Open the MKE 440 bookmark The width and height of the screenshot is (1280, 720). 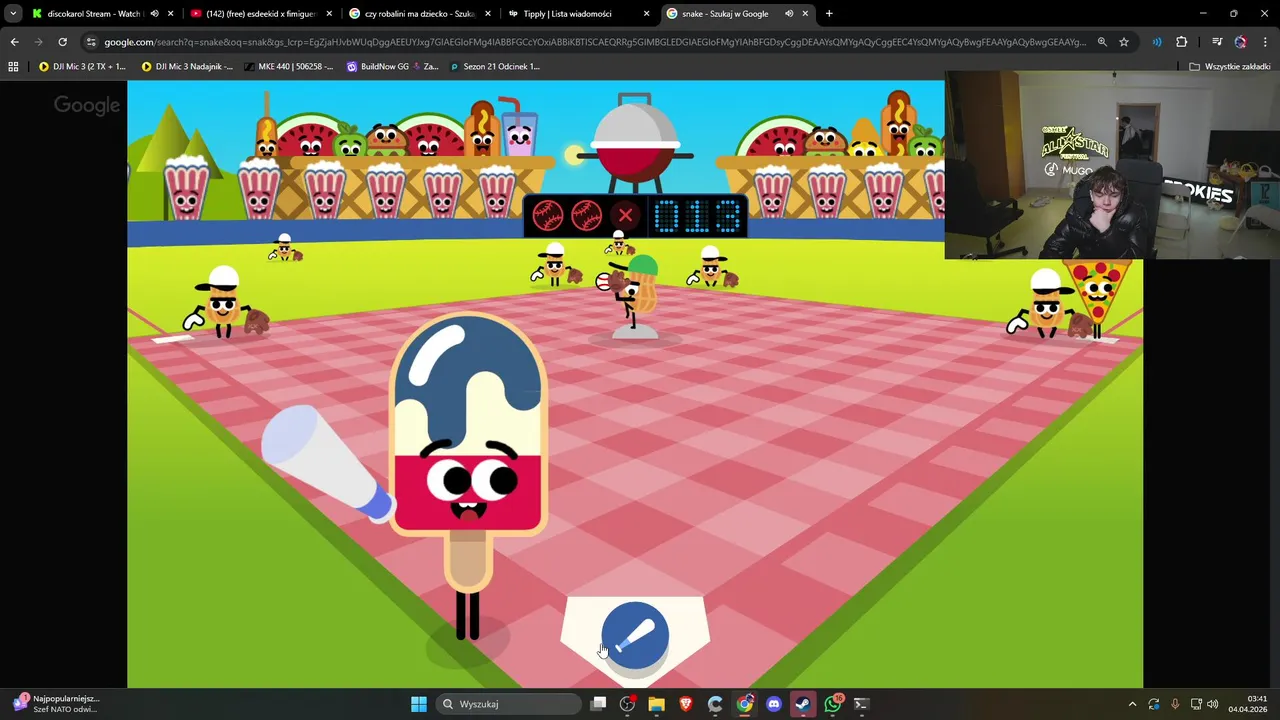pos(288,66)
